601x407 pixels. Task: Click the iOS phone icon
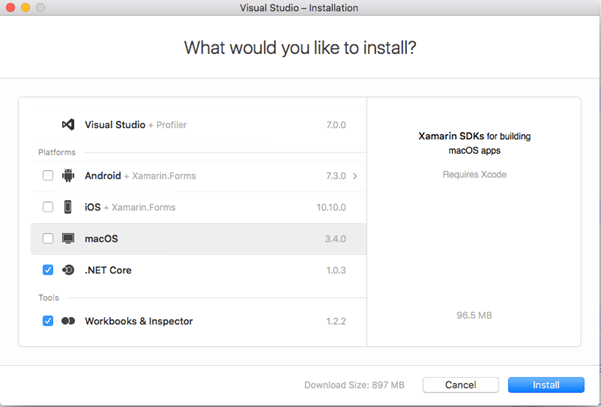tap(68, 207)
